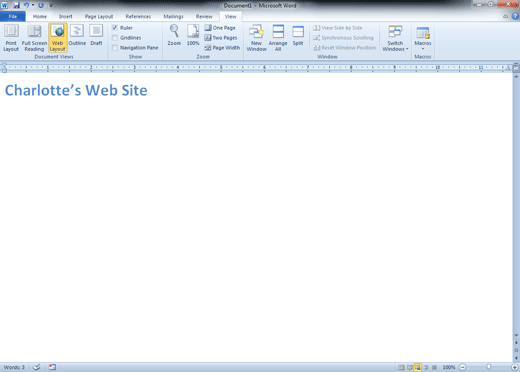This screenshot has height=372, width=520.
Task: Click the zoom slider handle in status bar
Action: pyautogui.click(x=488, y=367)
